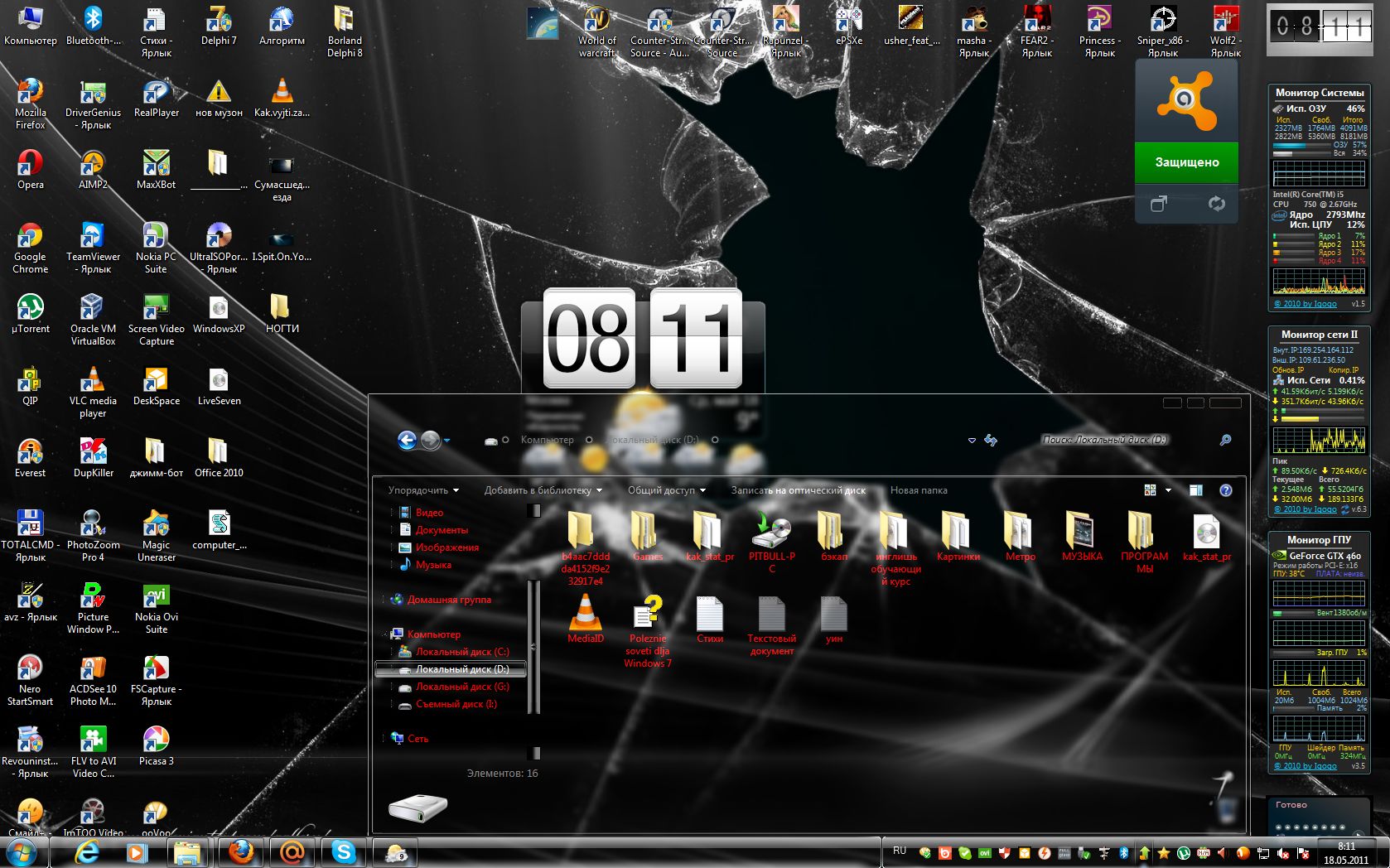Select Локальный диск (C:) in navigation tree

point(461,652)
